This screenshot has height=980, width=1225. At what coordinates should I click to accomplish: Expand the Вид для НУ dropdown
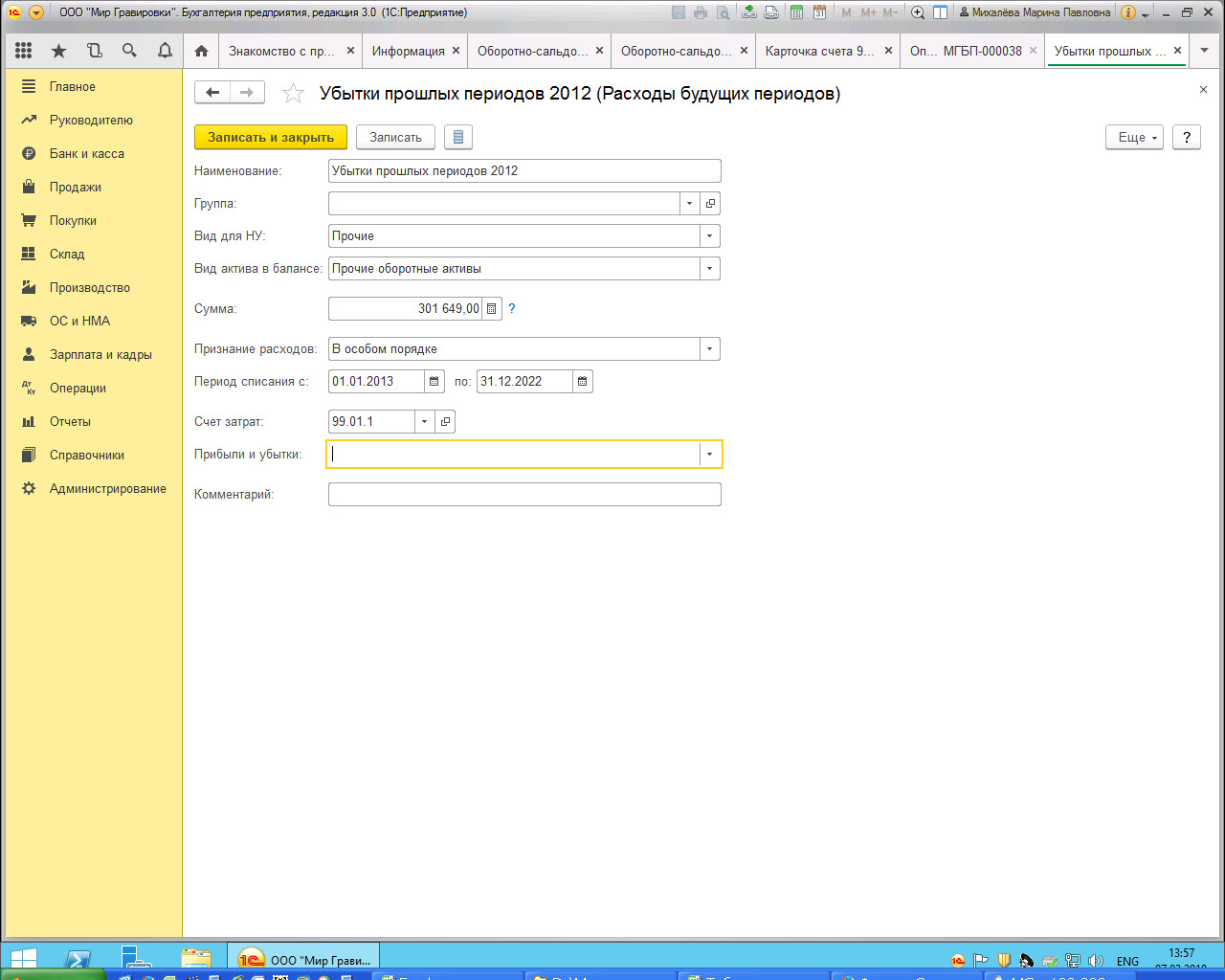tap(709, 236)
